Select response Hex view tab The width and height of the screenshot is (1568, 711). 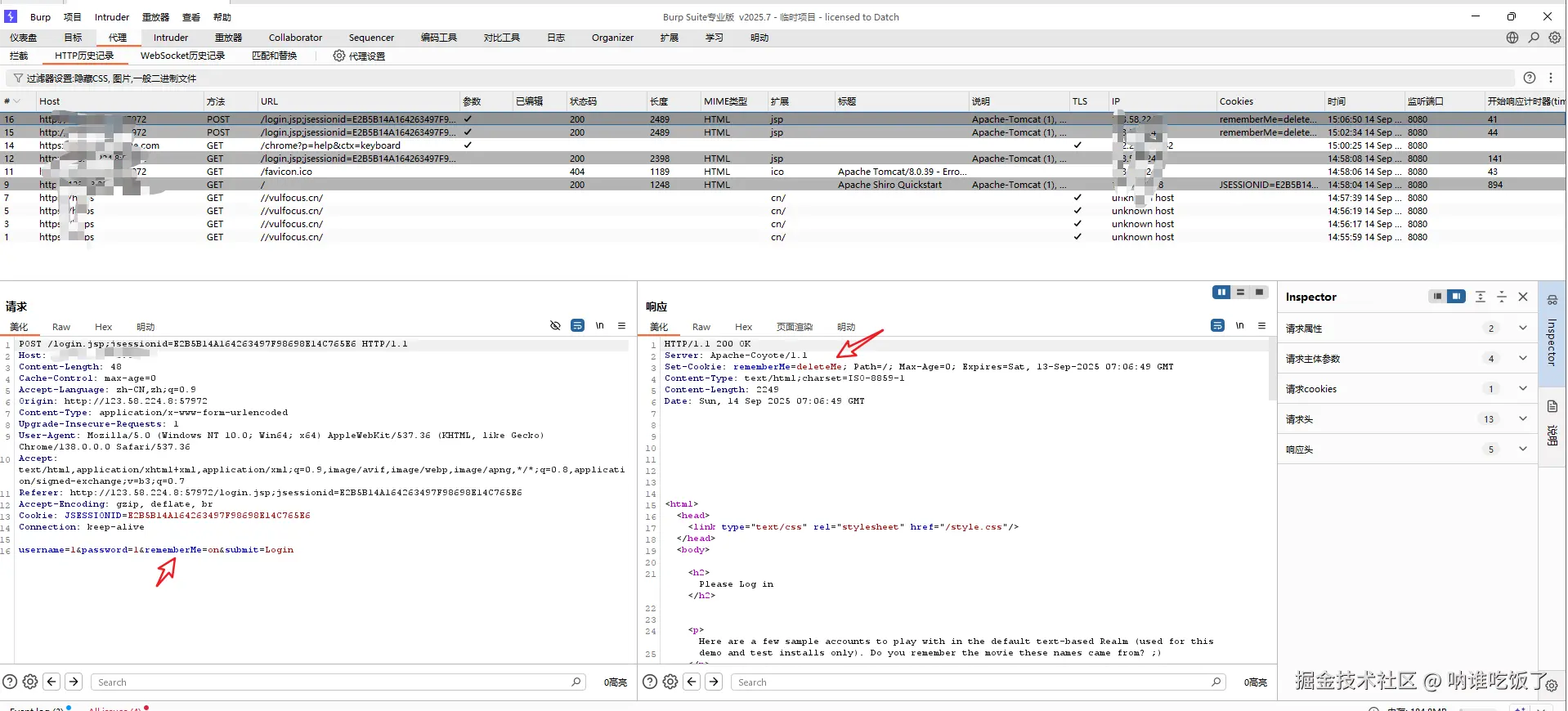743,327
